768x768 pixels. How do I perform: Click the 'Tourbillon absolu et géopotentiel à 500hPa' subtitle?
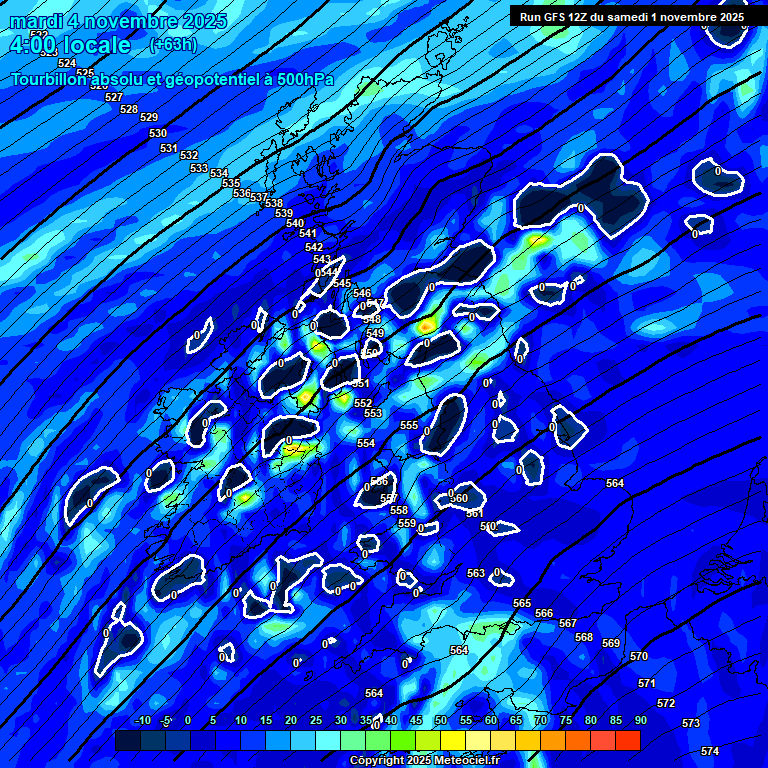172,80
